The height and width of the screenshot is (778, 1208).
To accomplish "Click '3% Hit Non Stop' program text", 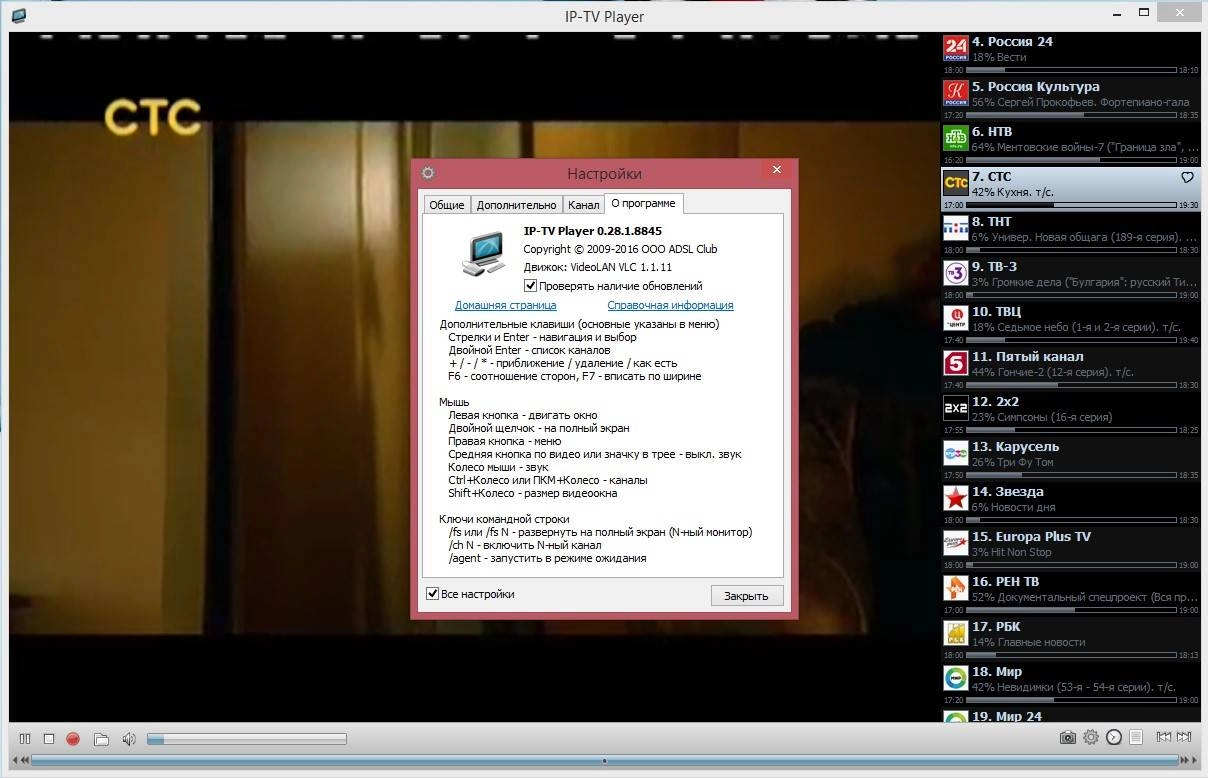I will (x=1012, y=552).
